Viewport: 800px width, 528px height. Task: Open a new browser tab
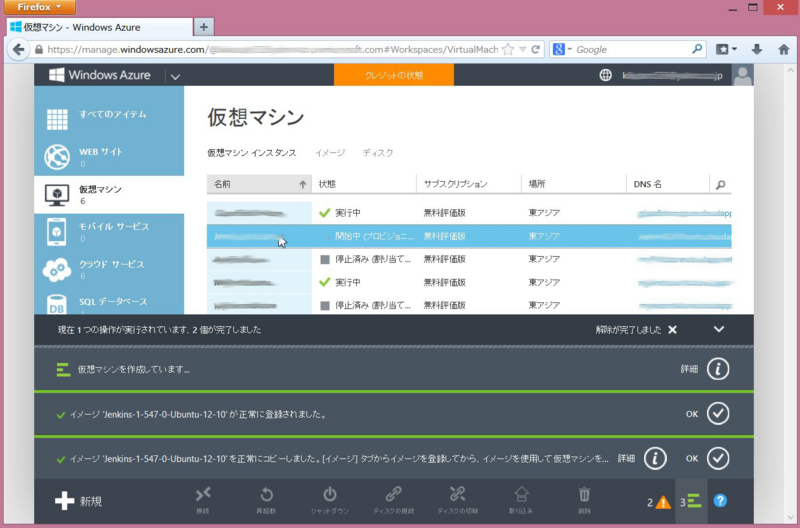tap(204, 27)
